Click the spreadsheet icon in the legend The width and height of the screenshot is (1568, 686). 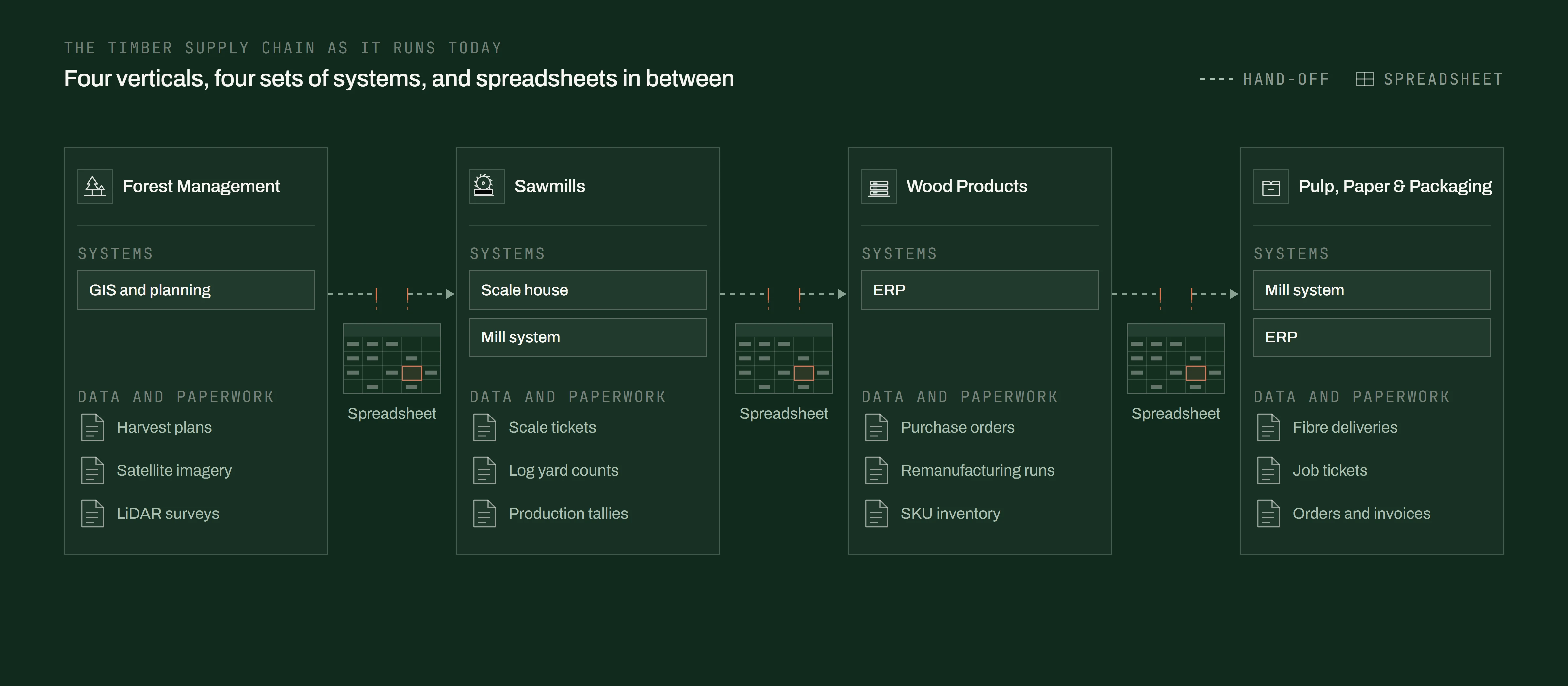click(x=1365, y=79)
